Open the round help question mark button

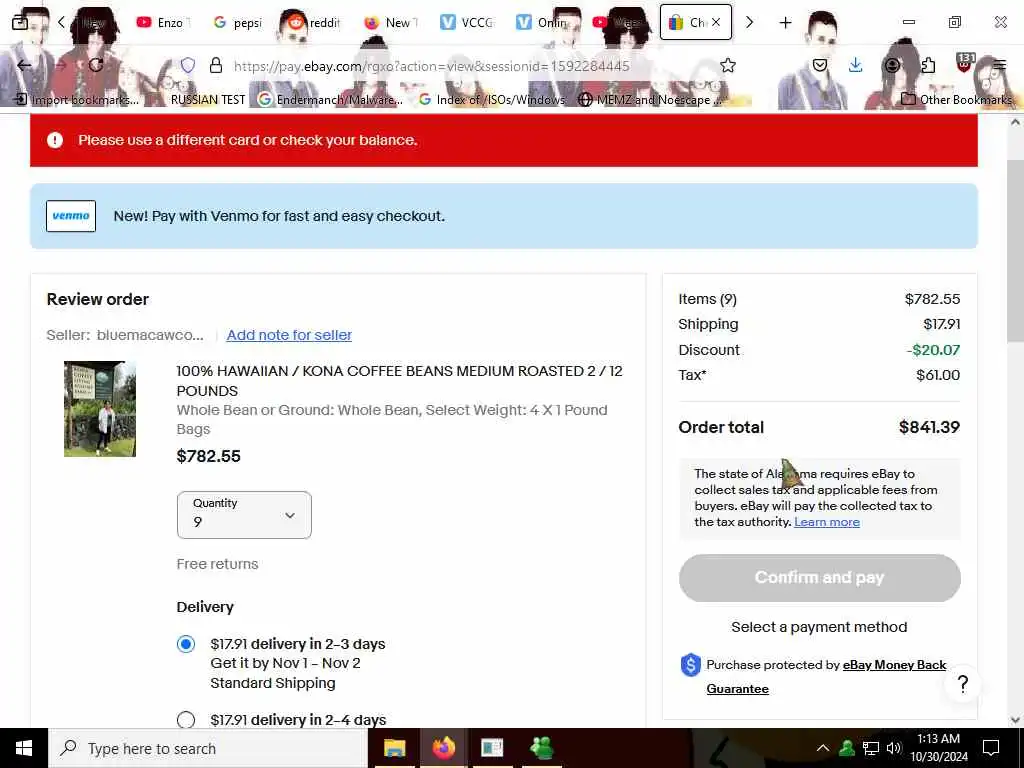963,684
